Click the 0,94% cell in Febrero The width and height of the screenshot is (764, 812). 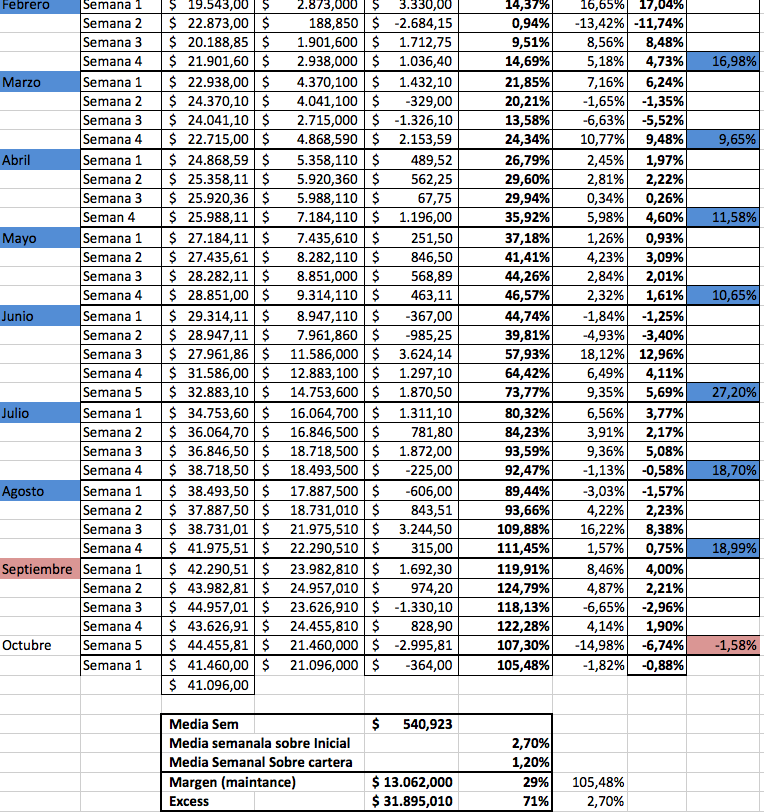coord(506,23)
